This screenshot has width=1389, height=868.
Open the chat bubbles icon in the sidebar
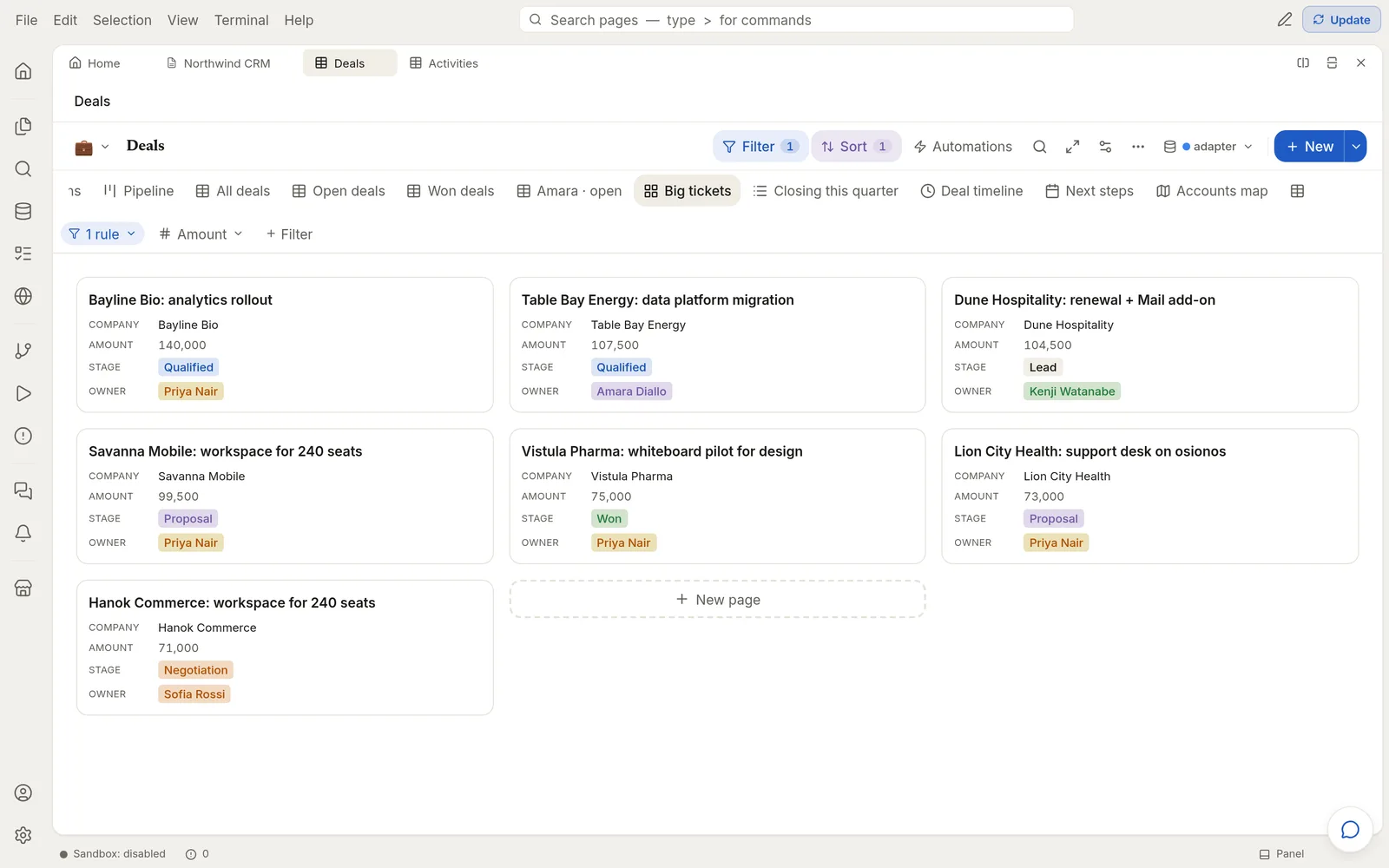click(23, 491)
